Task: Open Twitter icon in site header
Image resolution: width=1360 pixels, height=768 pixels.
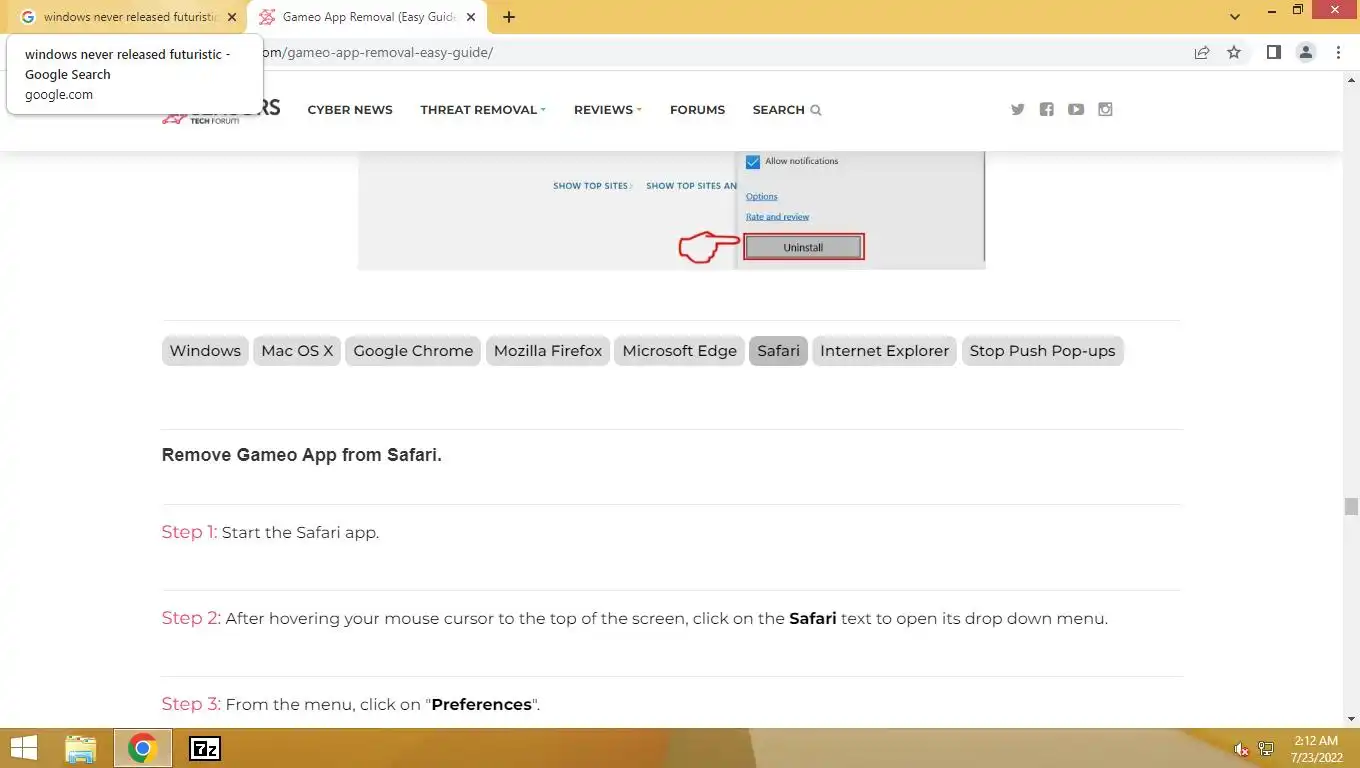Action: click(x=1018, y=110)
